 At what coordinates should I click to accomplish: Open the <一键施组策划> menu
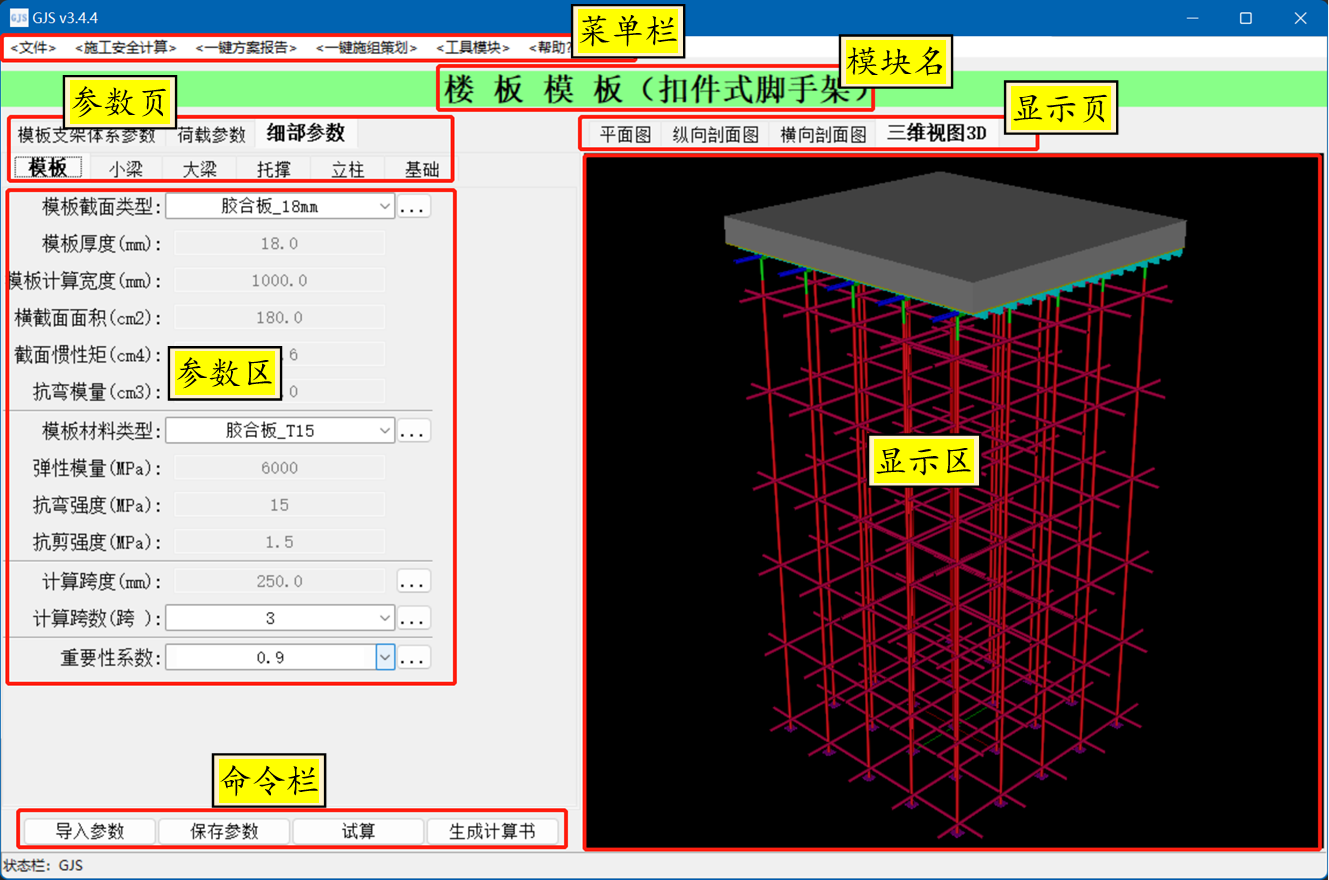(x=366, y=48)
